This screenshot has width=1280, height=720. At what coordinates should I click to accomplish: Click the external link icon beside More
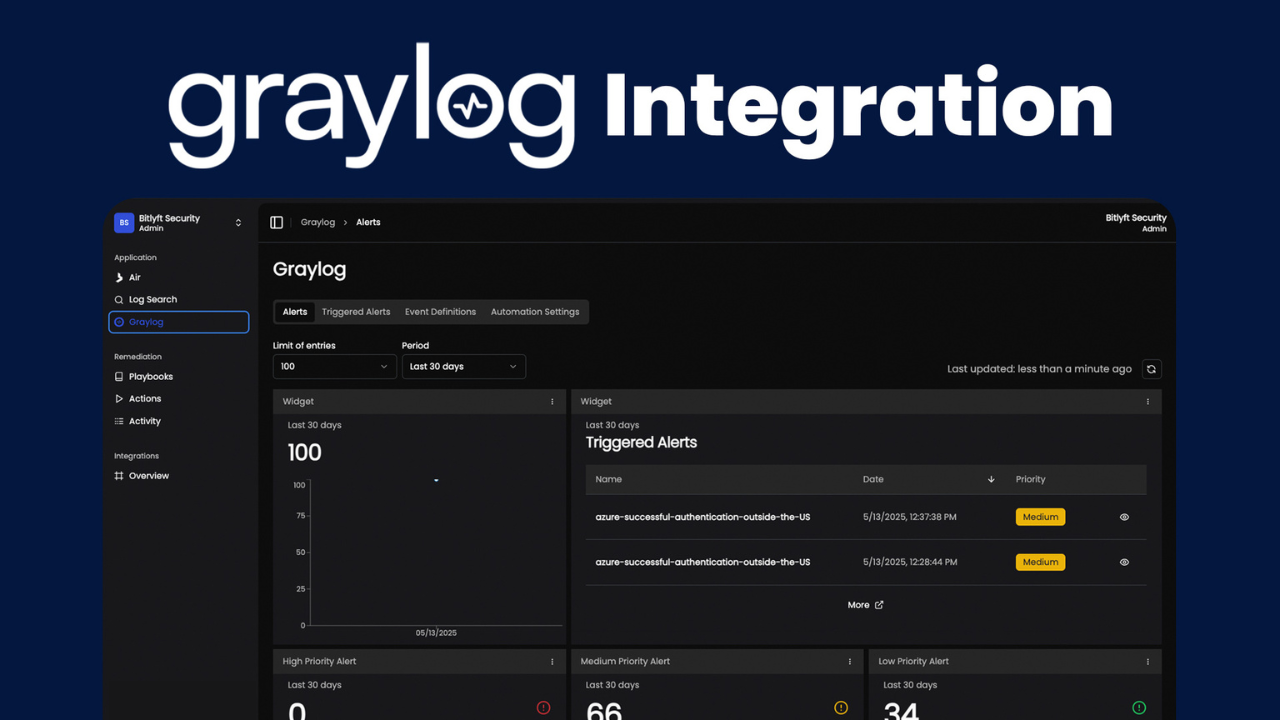click(879, 605)
